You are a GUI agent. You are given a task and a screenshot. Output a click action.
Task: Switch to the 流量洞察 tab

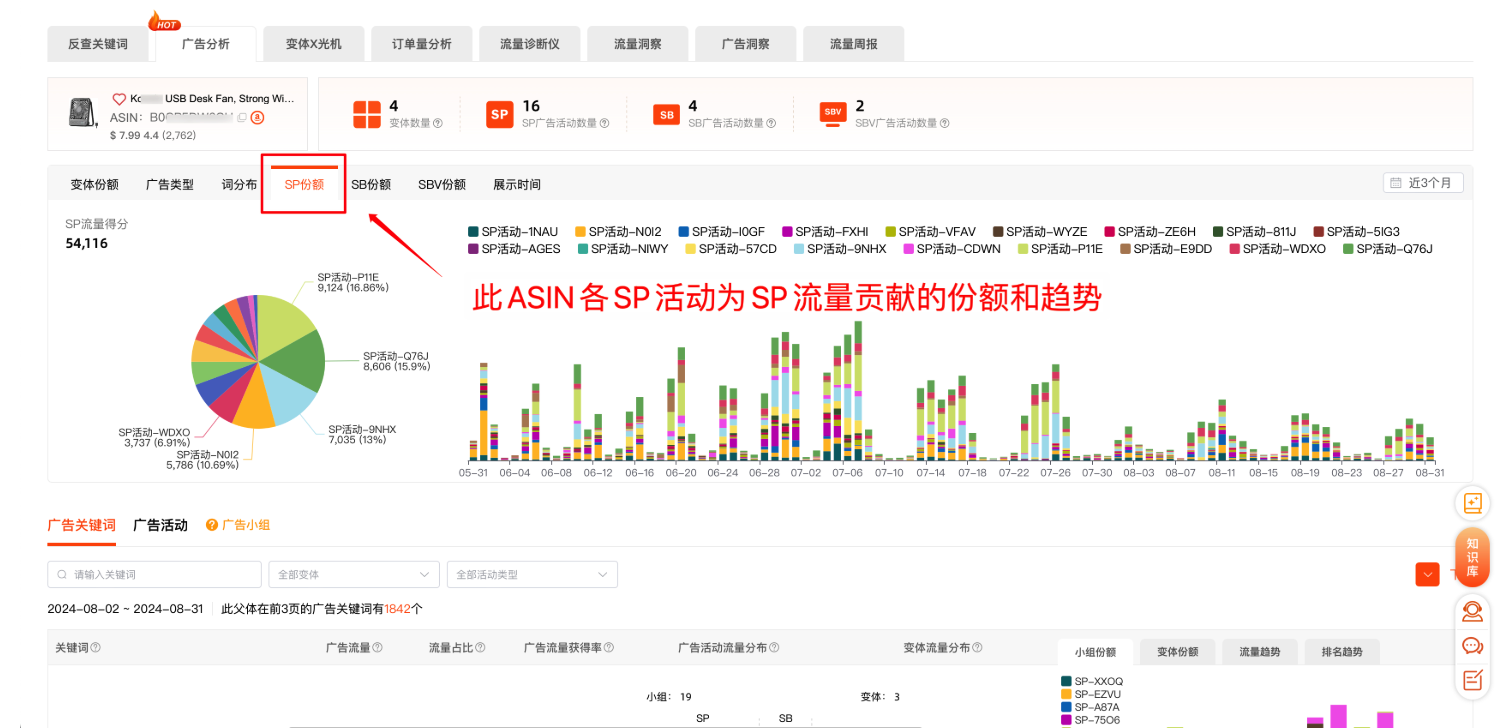pyautogui.click(x=637, y=44)
